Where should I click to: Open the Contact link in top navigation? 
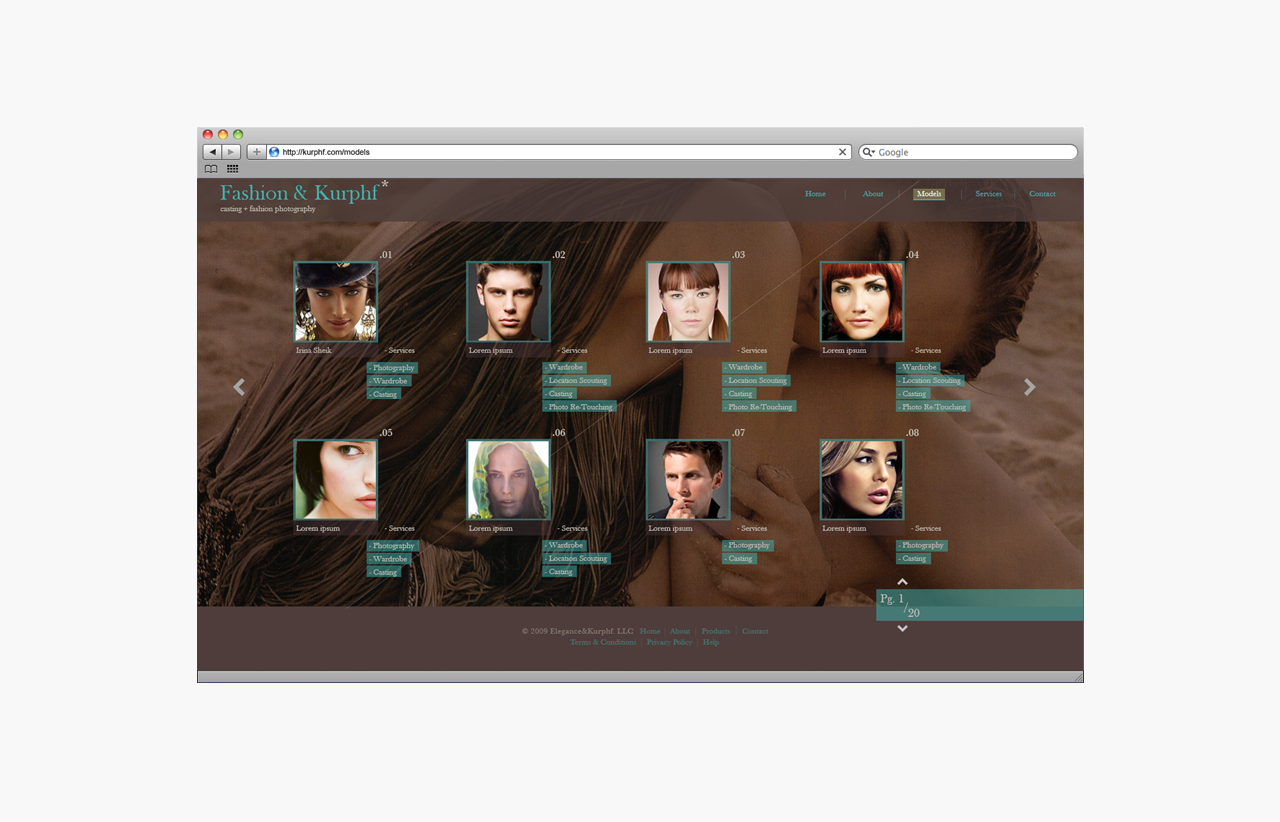[1042, 194]
